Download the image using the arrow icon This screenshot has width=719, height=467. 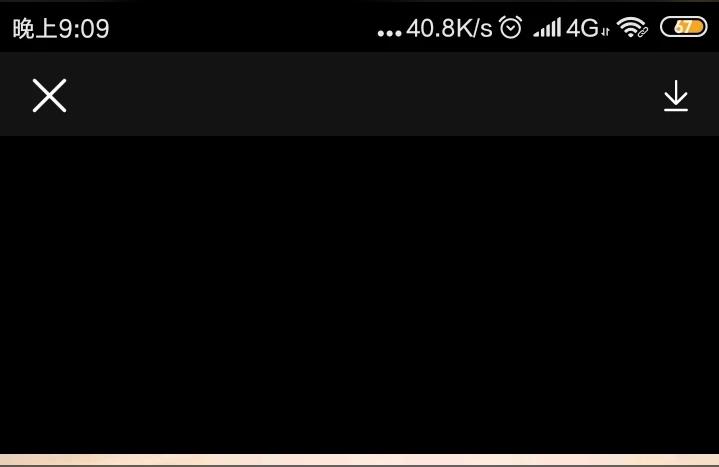[x=676, y=96]
